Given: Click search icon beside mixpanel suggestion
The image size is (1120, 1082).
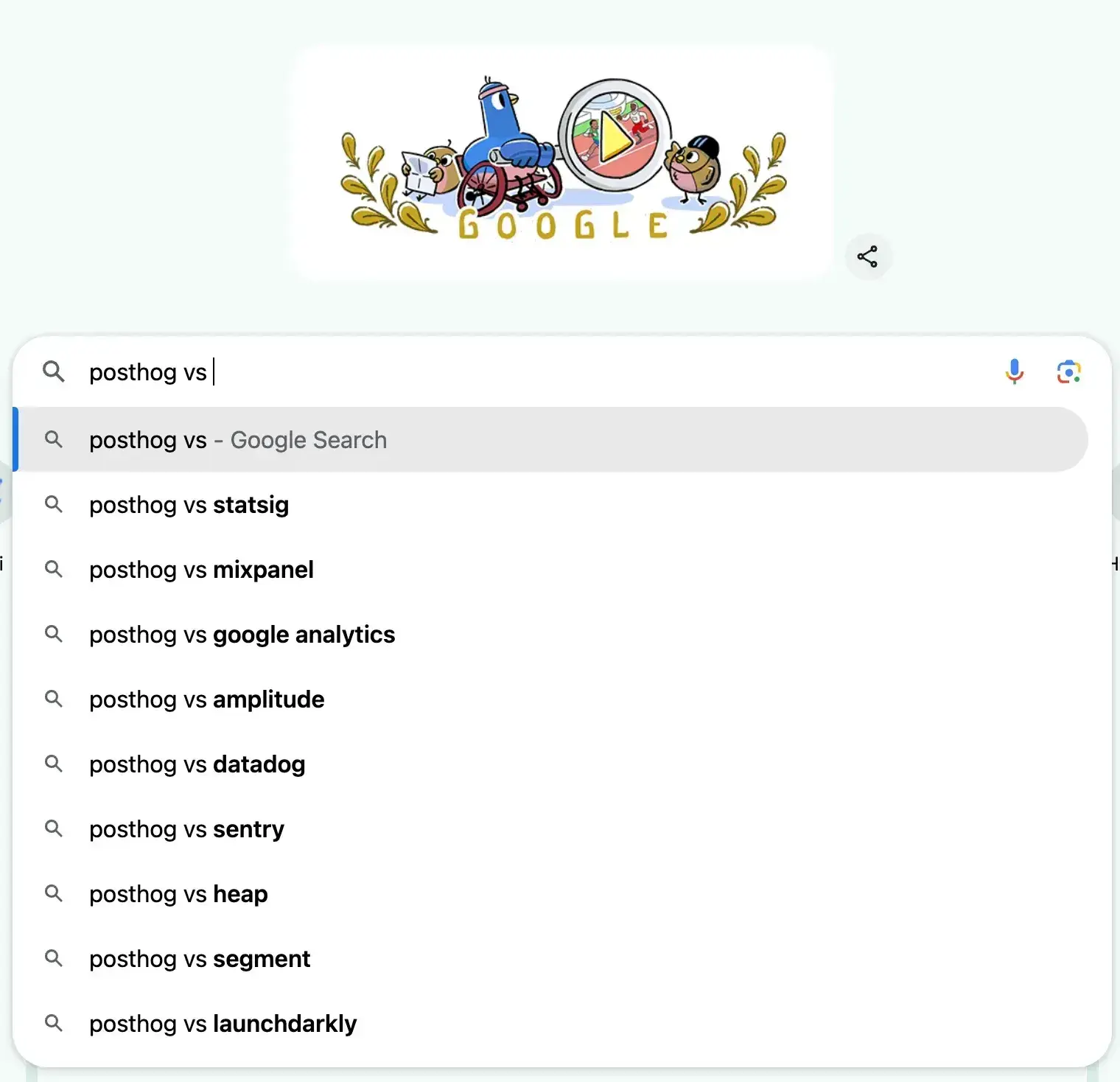Looking at the screenshot, I should pyautogui.click(x=53, y=569).
